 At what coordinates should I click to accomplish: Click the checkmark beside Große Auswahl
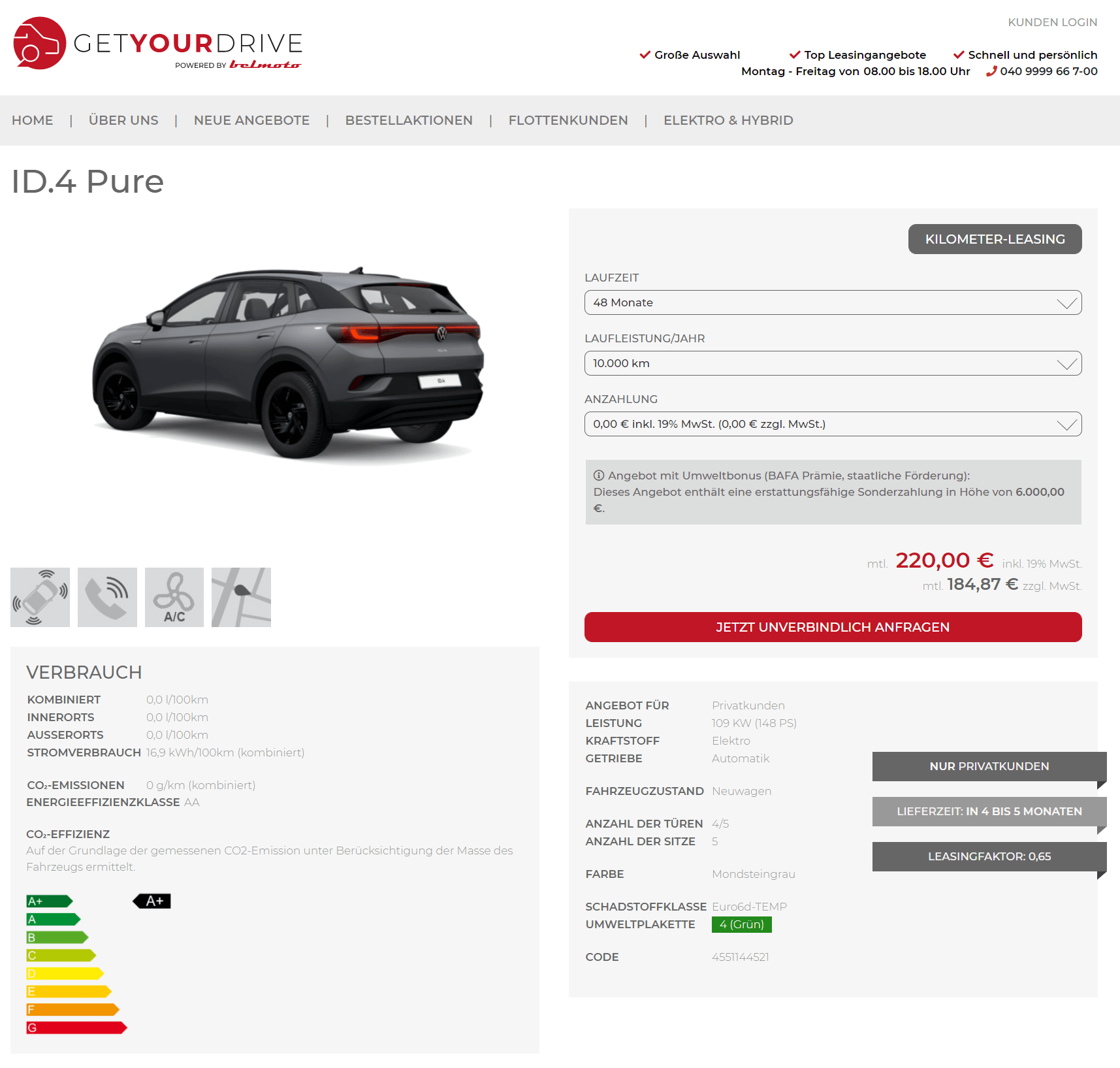click(645, 55)
